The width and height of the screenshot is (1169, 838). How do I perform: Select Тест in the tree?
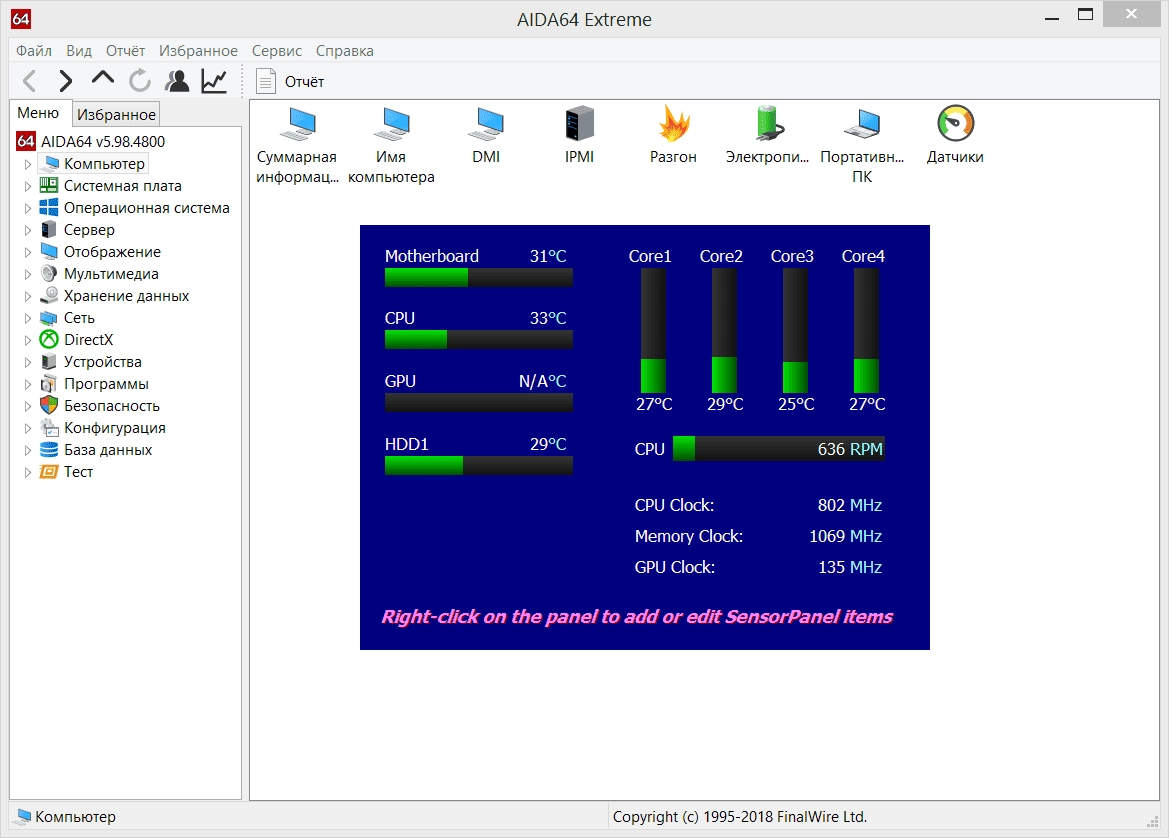click(78, 472)
